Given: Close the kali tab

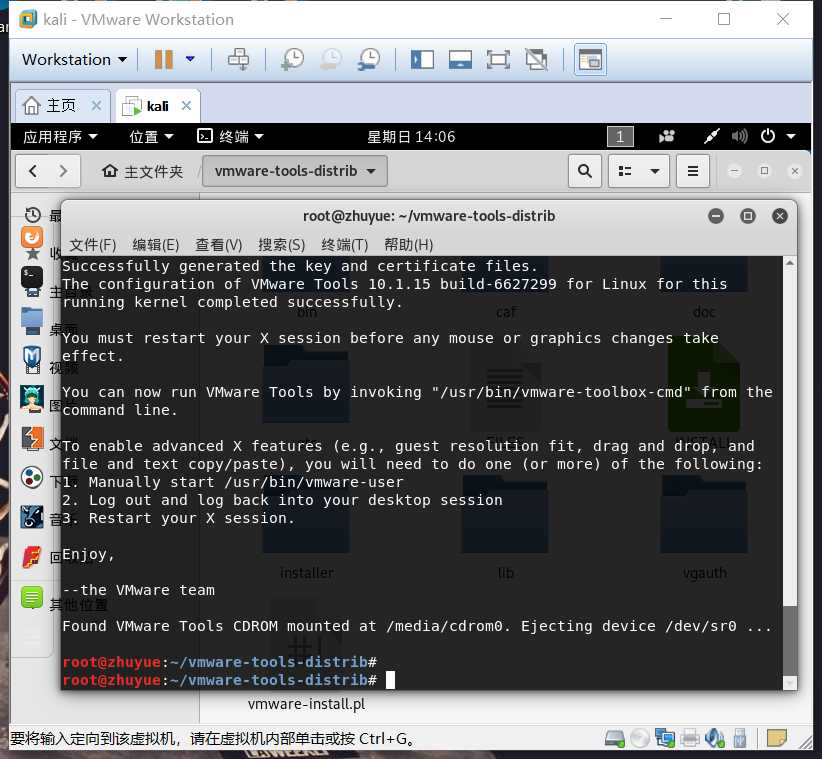Looking at the screenshot, I should pos(186,105).
